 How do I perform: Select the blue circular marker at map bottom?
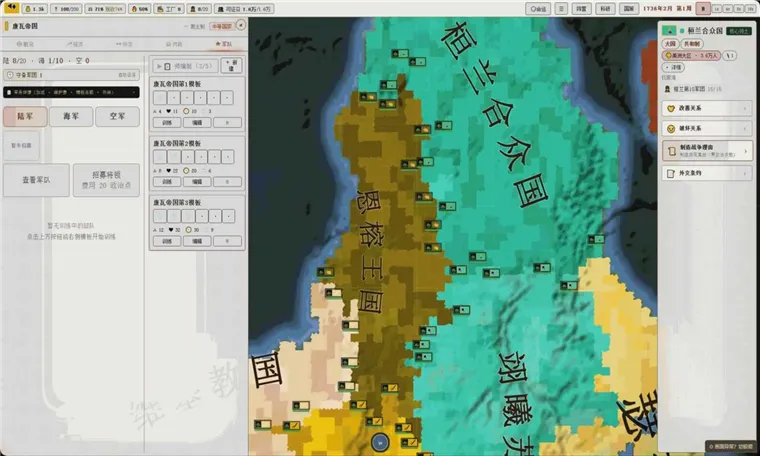point(380,442)
